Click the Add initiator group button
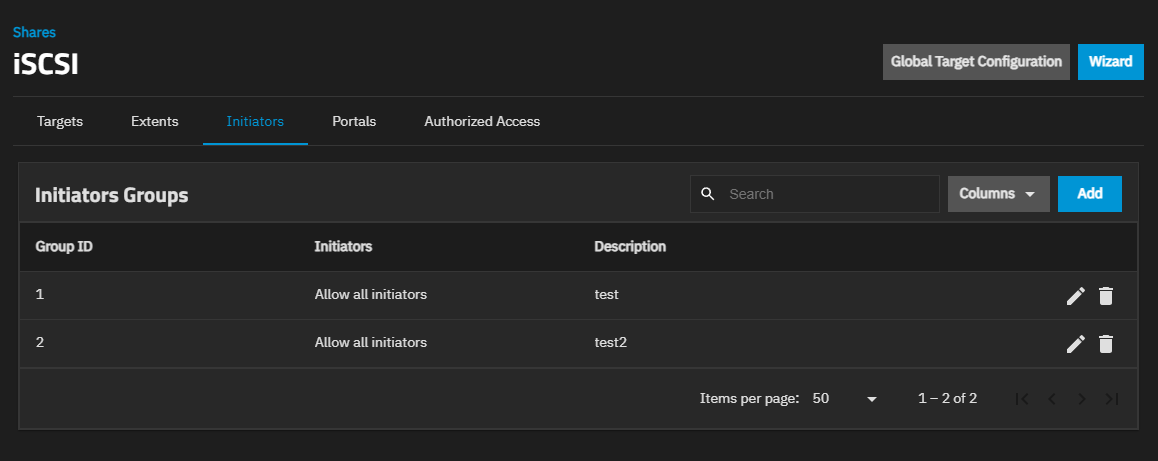This screenshot has height=461, width=1158. tap(1089, 194)
